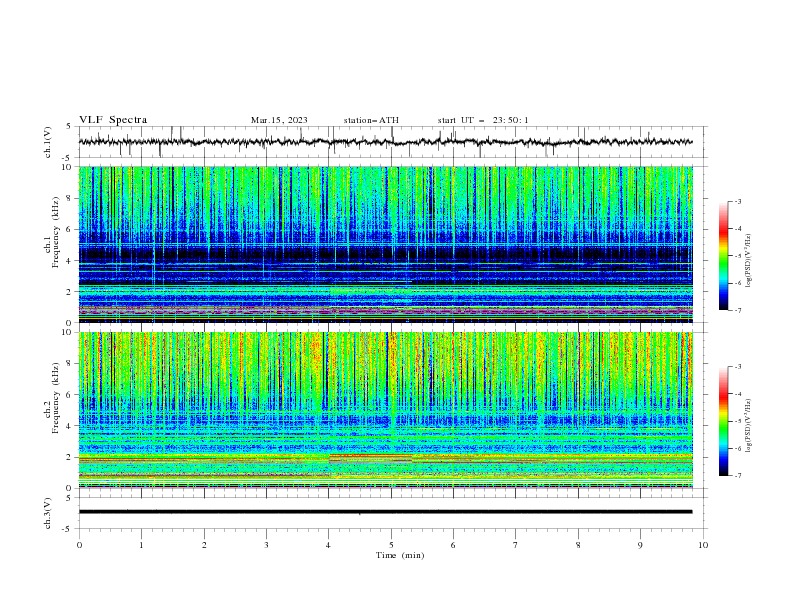This screenshot has height=612, width=792.
Task: Click the 'VLF Spectra' title text
Action: [x=113, y=120]
